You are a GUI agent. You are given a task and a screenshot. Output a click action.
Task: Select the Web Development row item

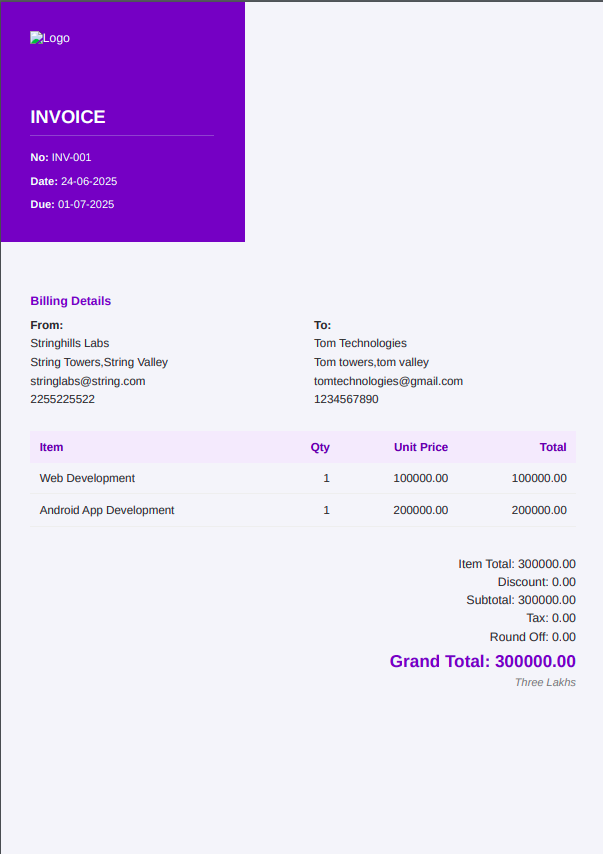click(x=87, y=478)
